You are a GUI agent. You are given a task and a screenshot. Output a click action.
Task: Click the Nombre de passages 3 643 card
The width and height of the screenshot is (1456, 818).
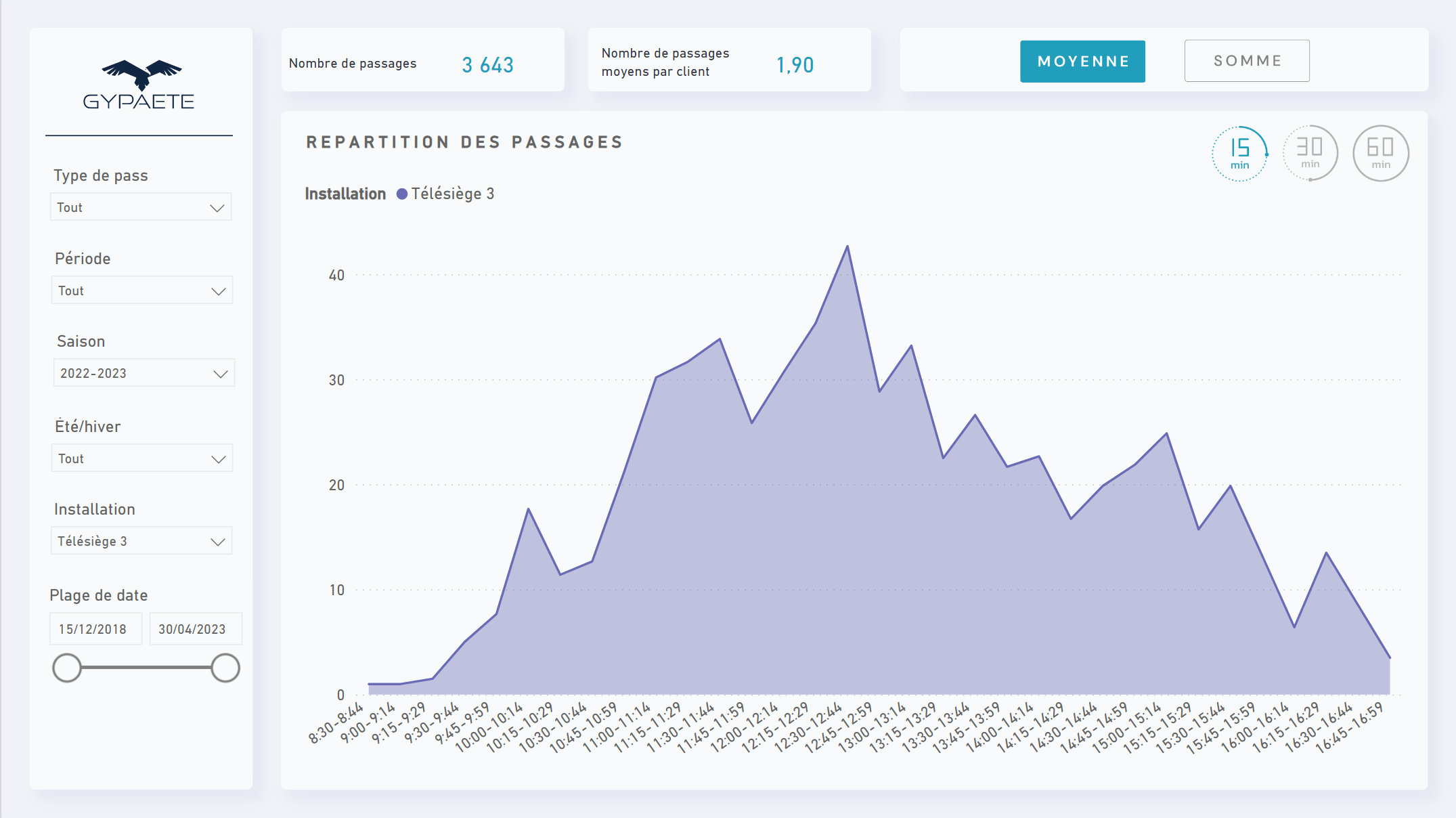coord(422,60)
